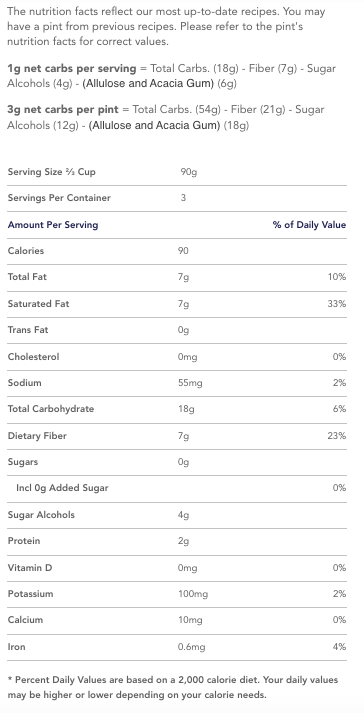Viewport: 364px width, 713px height.
Task: Select the Total Fat percentage value 10%
Action: coord(337,277)
